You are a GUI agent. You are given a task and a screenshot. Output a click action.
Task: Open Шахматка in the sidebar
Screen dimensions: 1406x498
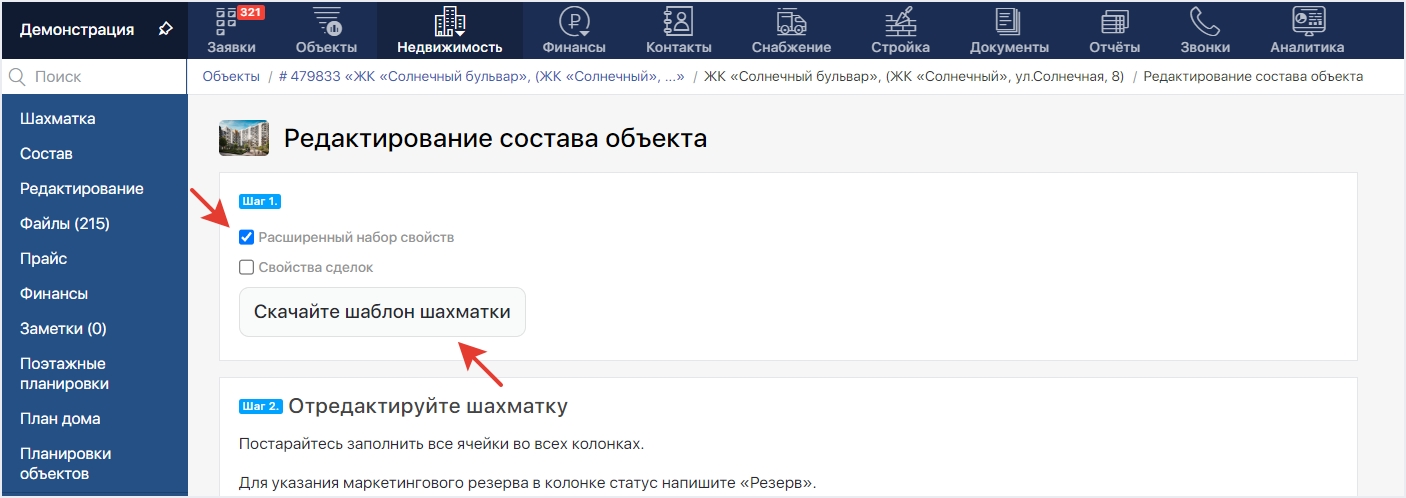[58, 119]
